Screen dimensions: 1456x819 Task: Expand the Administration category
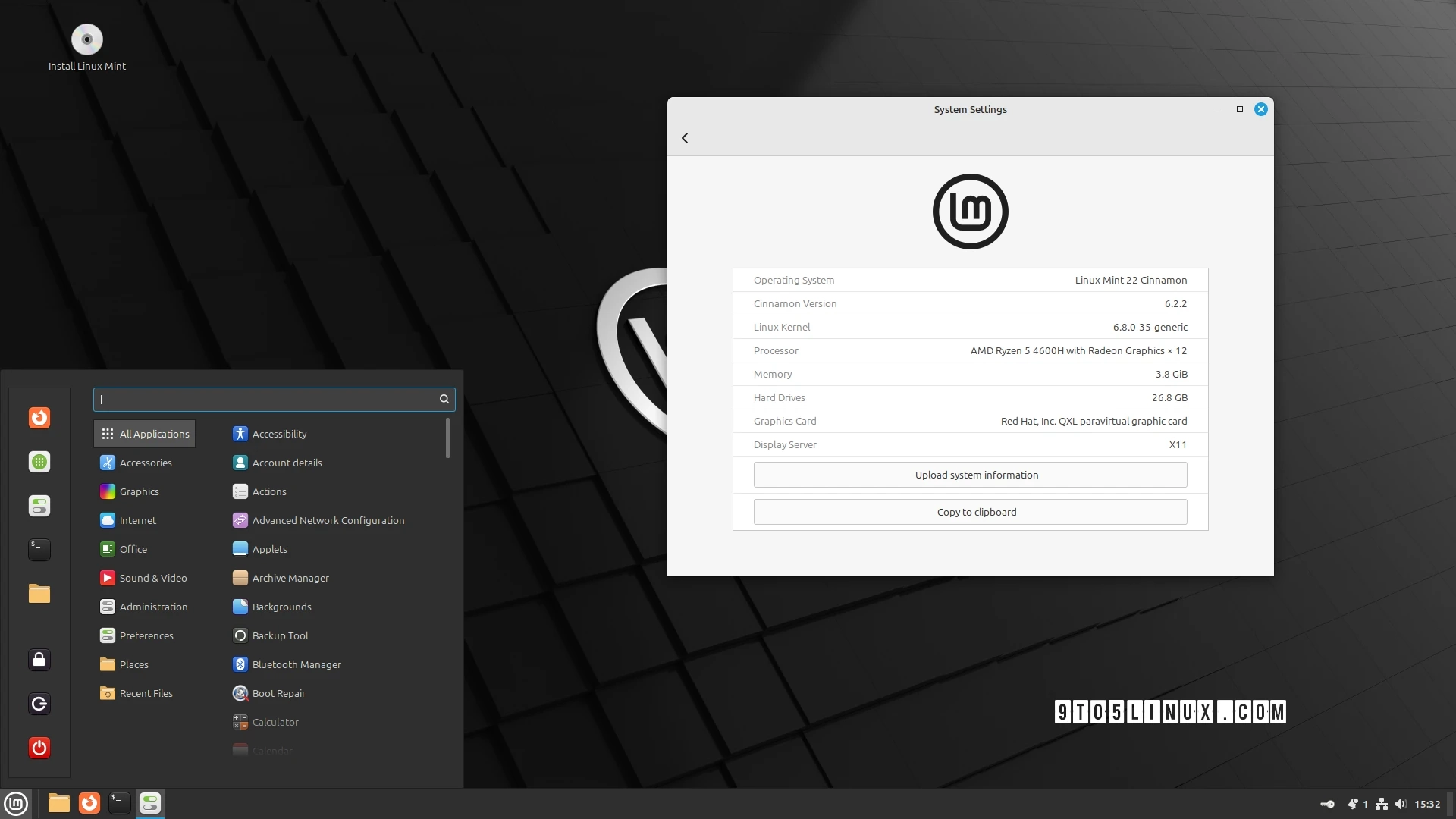153,606
